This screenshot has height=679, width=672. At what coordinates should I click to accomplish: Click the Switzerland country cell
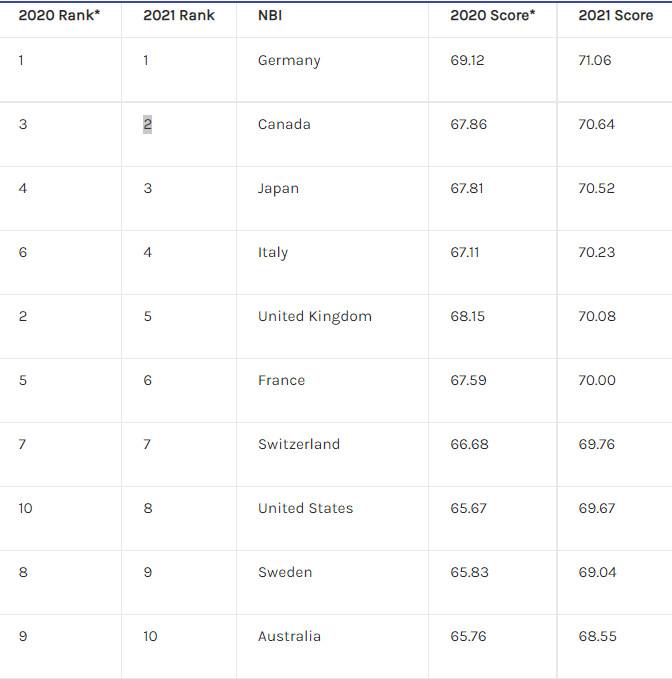click(299, 444)
